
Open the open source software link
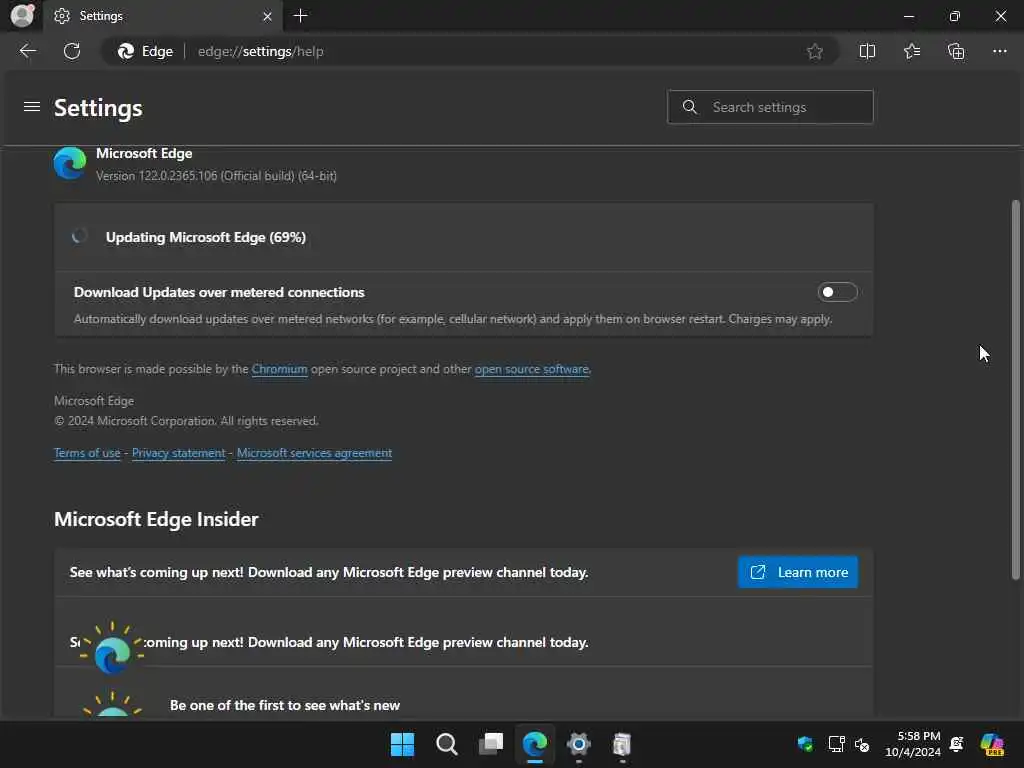532,369
